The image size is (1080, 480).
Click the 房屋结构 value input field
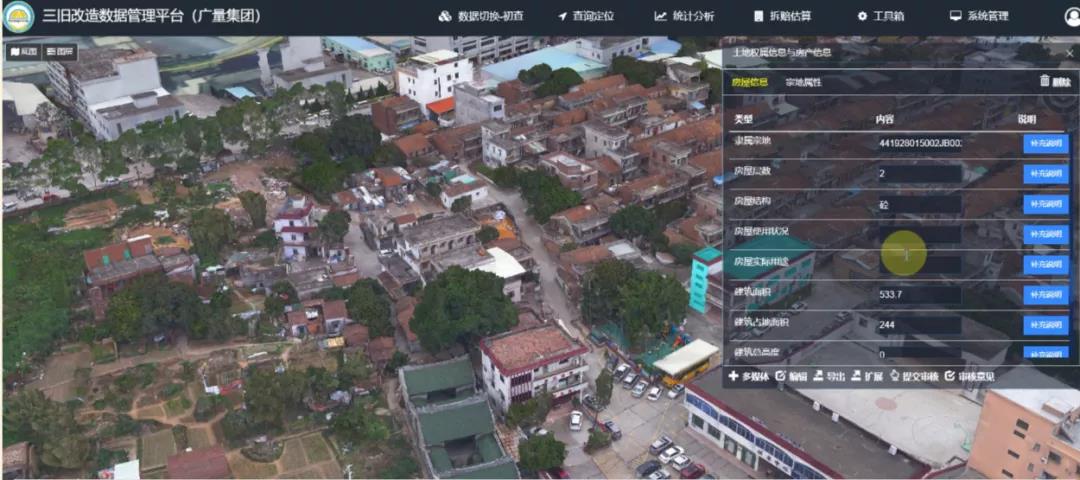[919, 204]
